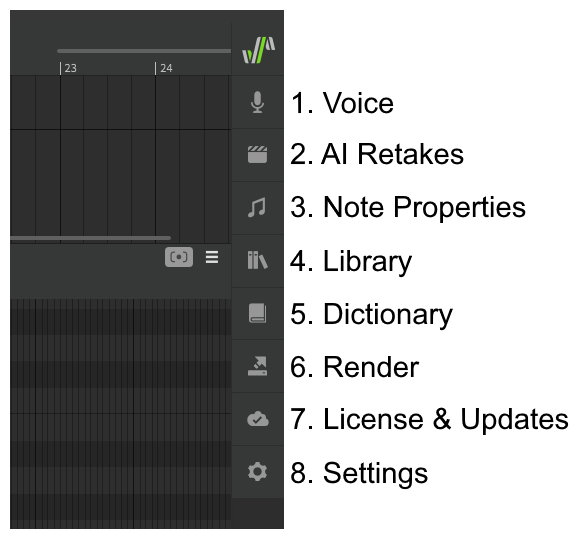Image resolution: width=580 pixels, height=539 pixels.
Task: Open AI Retakes clapperboard panel
Action: (257, 155)
